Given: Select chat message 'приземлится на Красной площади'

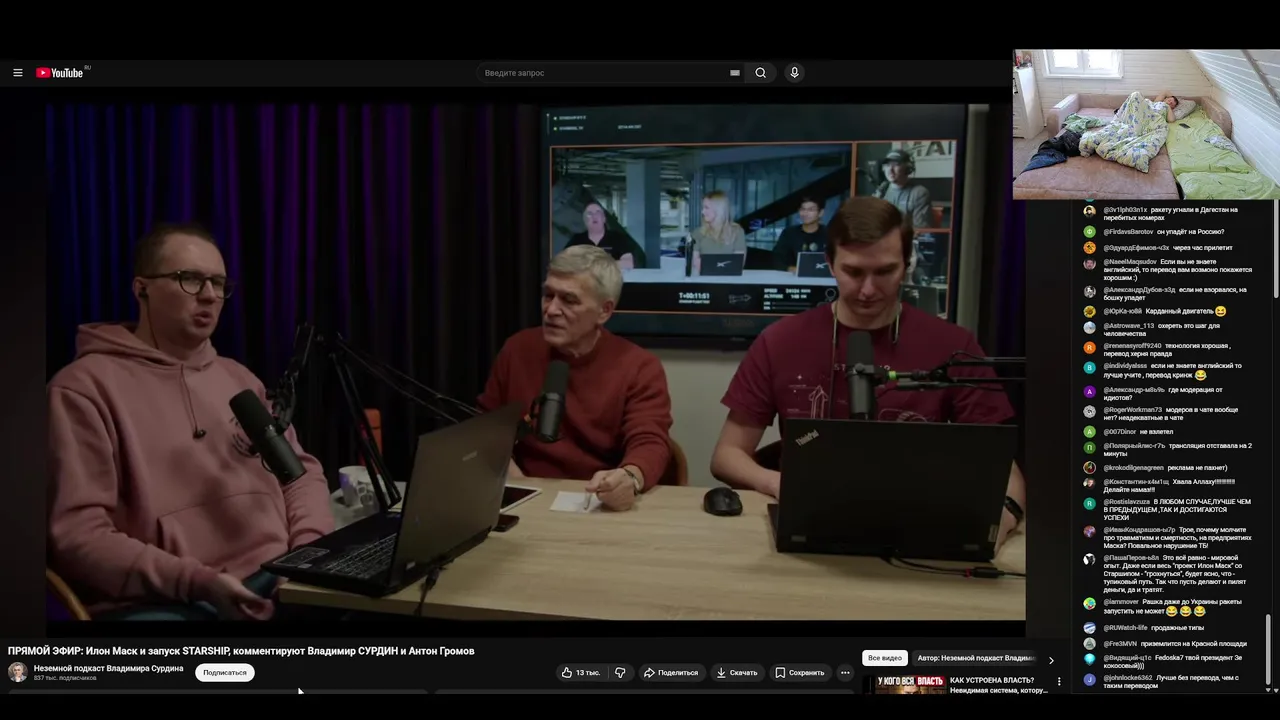Looking at the screenshot, I should point(1194,644).
